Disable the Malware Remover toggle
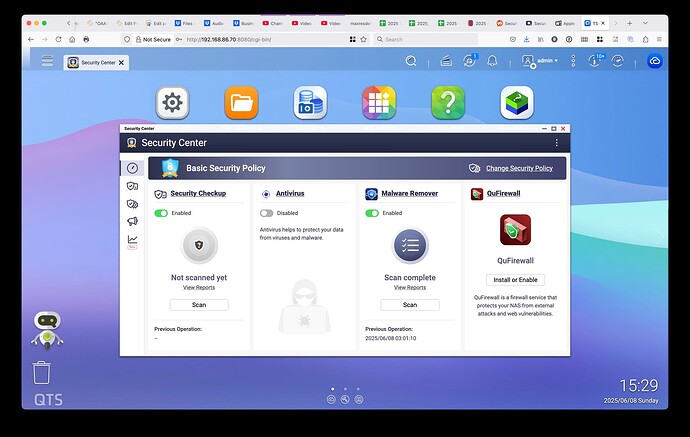690x437 pixels. click(372, 213)
